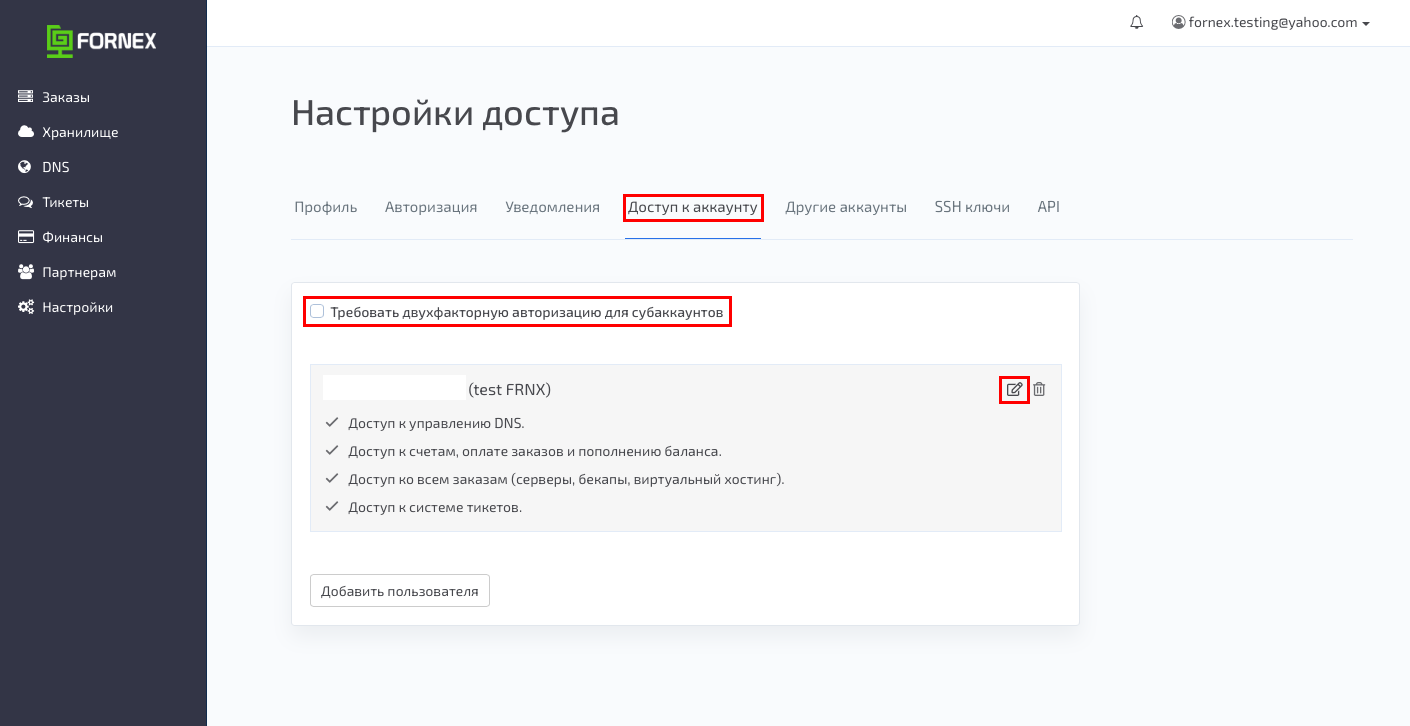Click label Требовать двухфакторную авторизацию для субаккаунтов
The image size is (1410, 726).
tap(527, 312)
